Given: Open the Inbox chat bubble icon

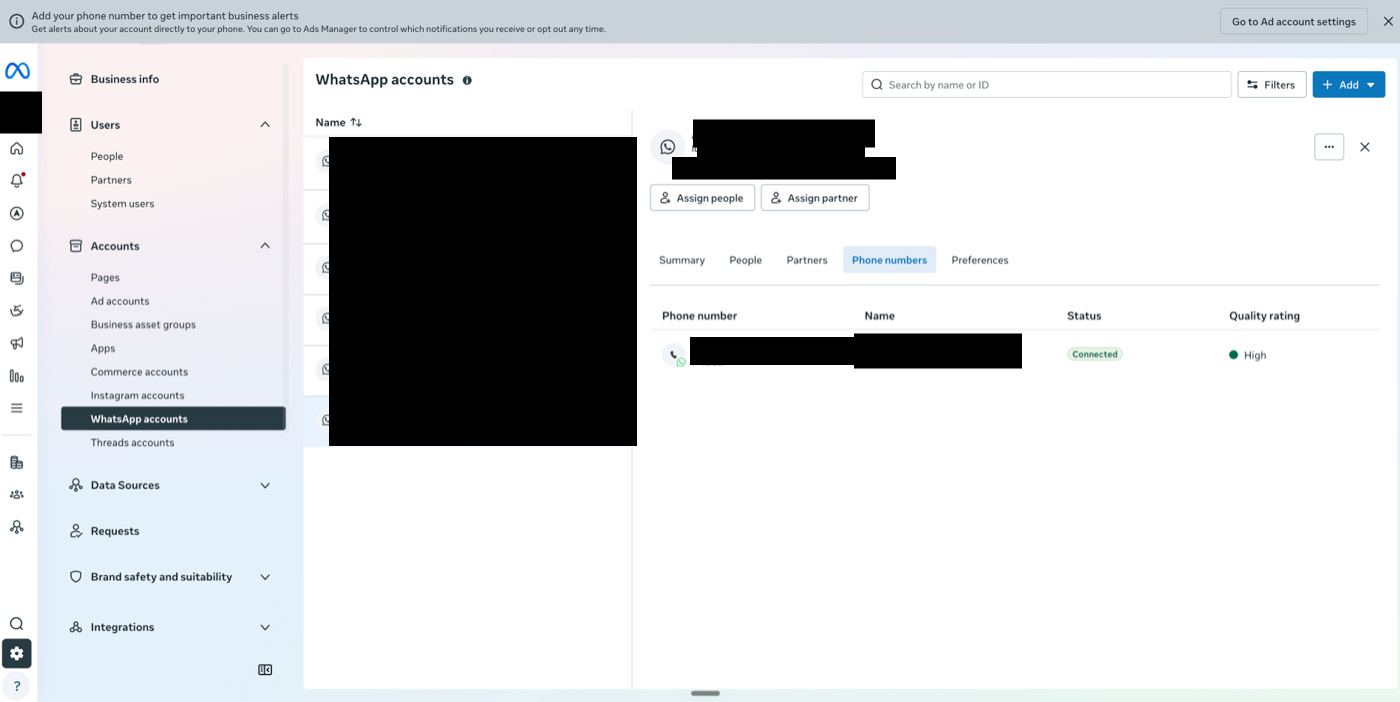Looking at the screenshot, I should [16, 246].
